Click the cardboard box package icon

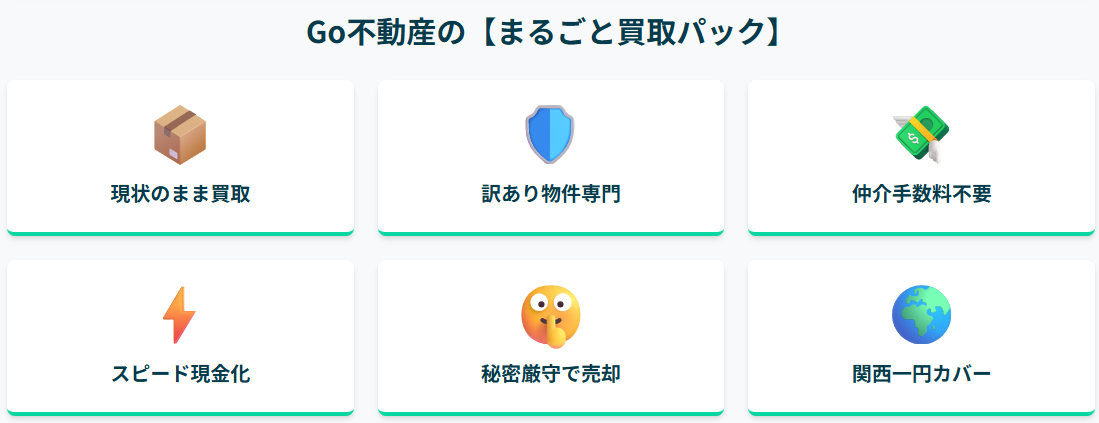(x=180, y=135)
